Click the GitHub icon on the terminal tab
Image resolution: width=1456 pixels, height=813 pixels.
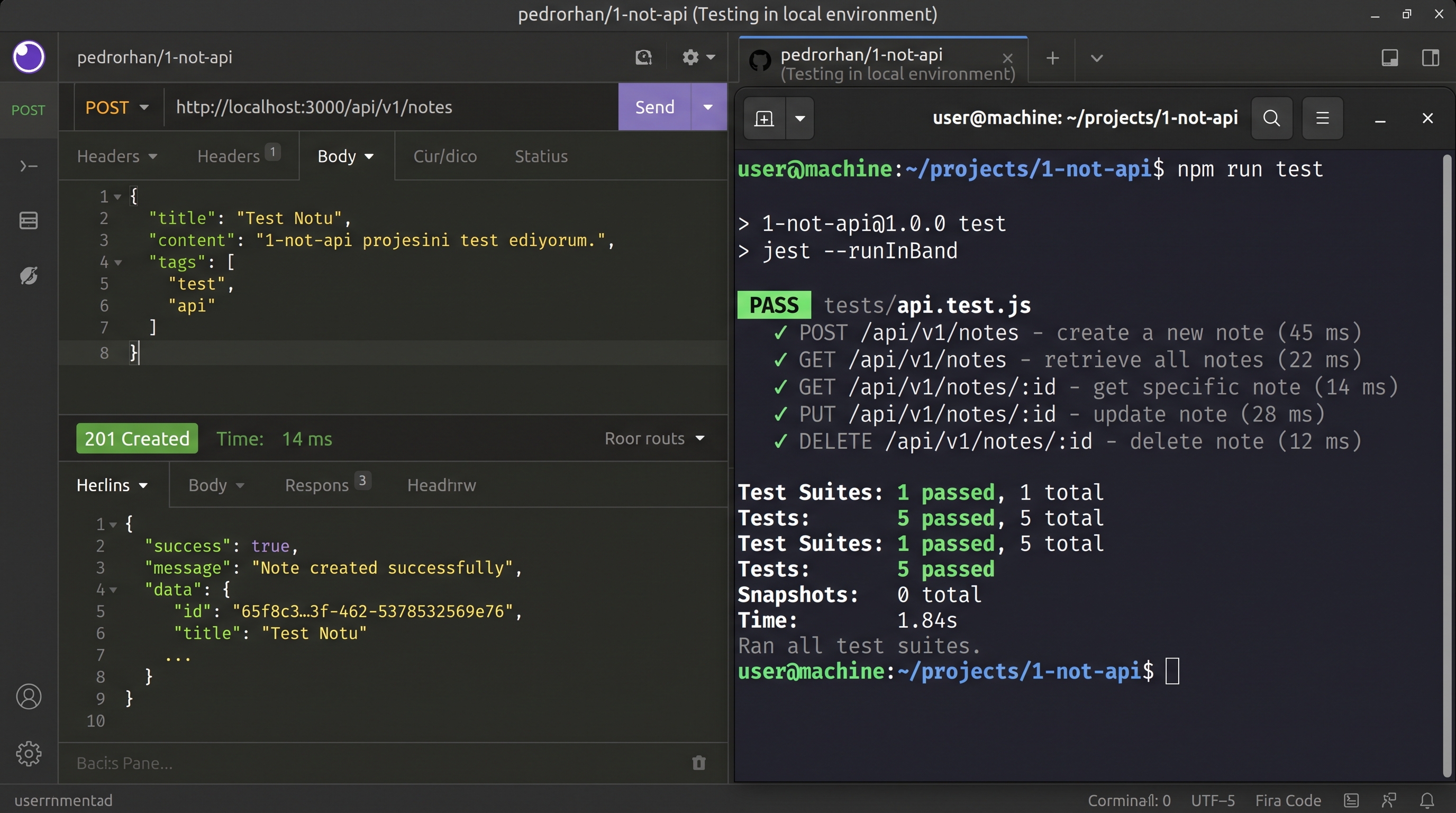(760, 60)
